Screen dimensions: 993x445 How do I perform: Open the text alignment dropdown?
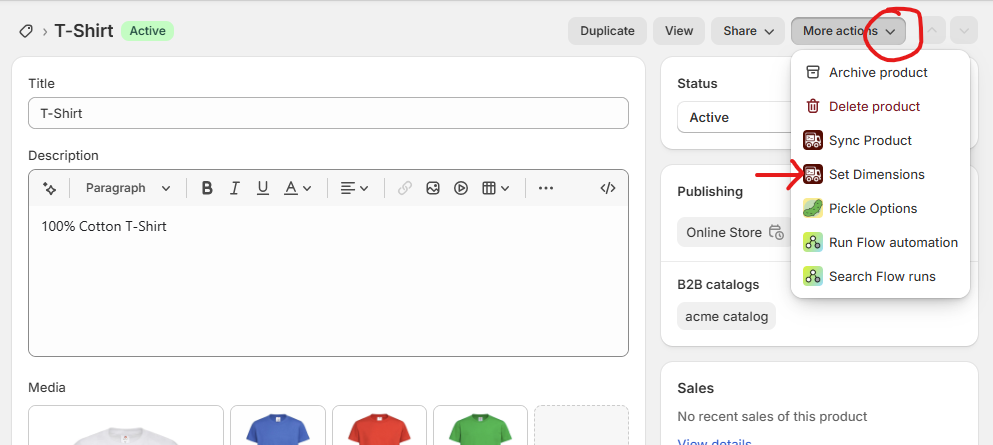click(354, 188)
